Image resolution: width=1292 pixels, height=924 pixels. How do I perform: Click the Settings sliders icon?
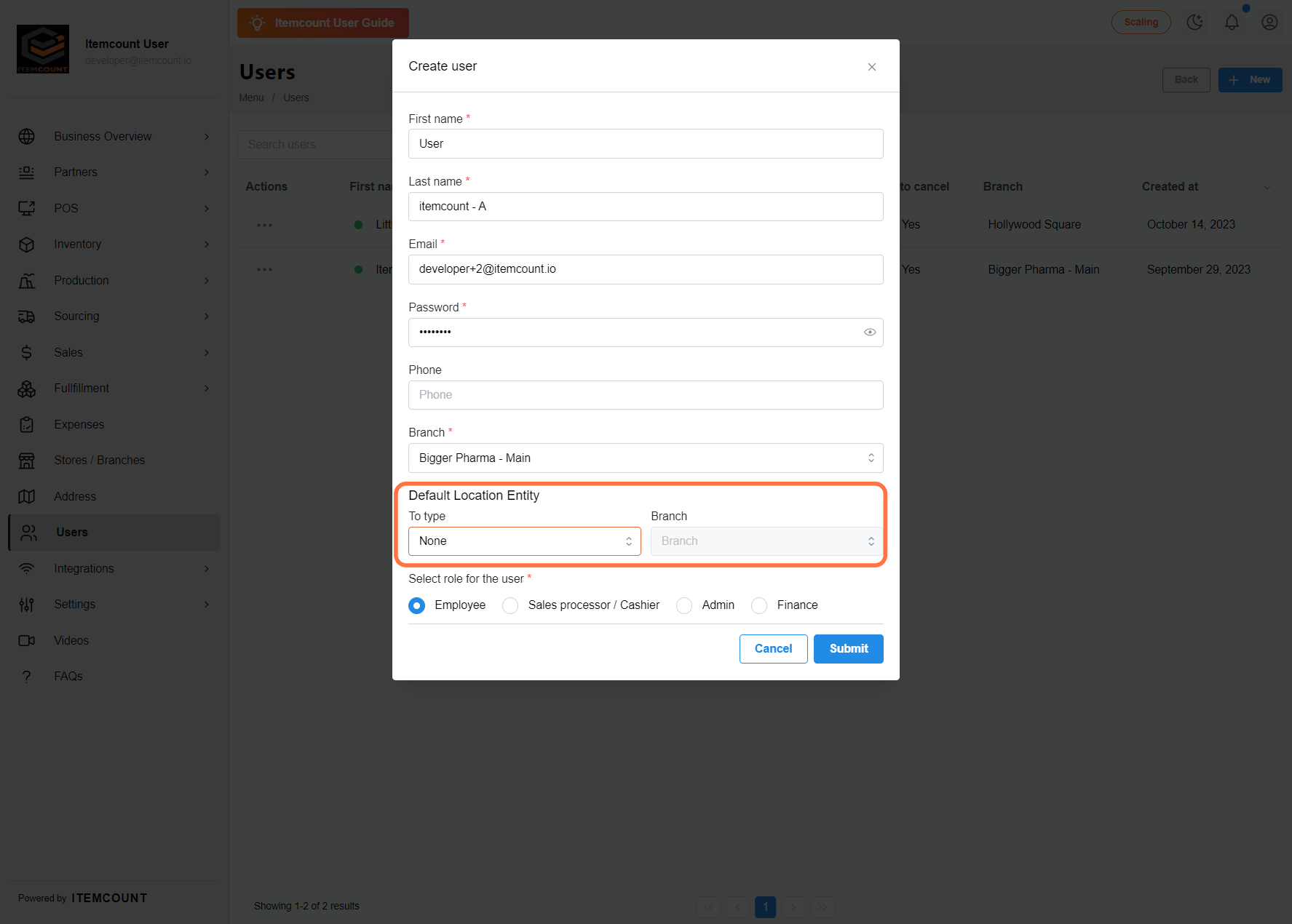[x=27, y=605]
